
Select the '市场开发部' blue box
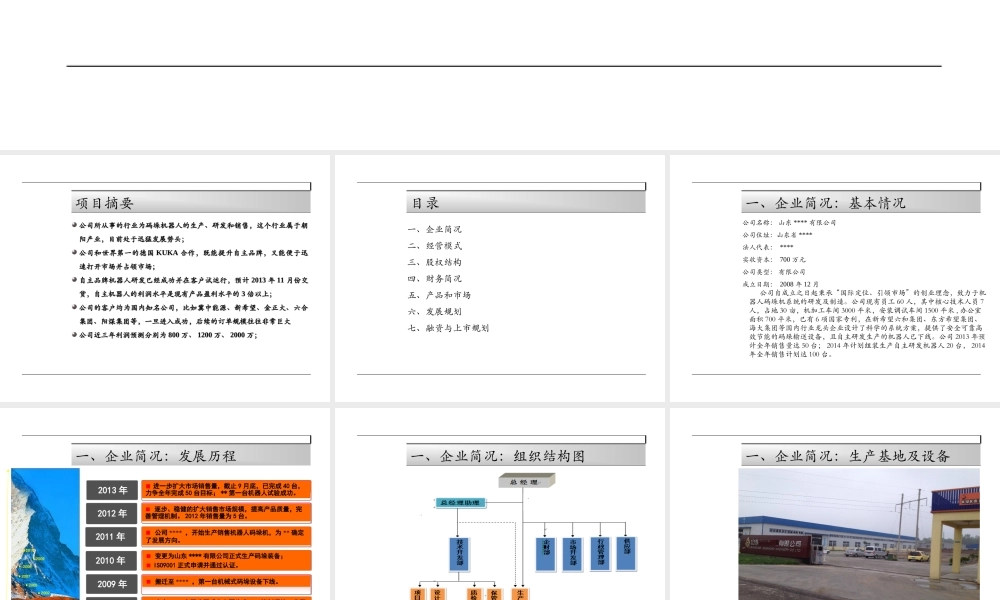573,553
